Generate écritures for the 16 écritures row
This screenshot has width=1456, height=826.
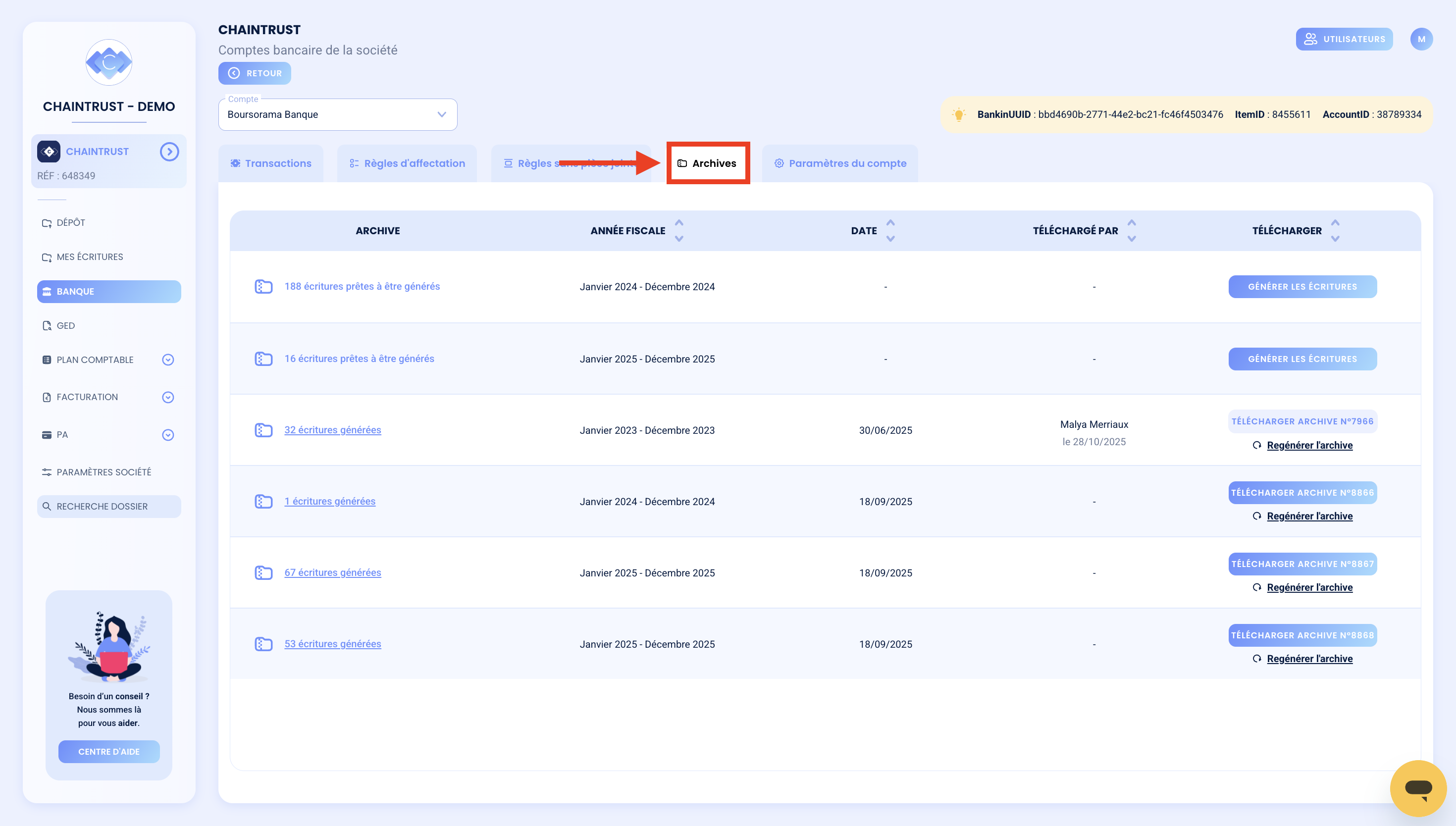point(1302,359)
